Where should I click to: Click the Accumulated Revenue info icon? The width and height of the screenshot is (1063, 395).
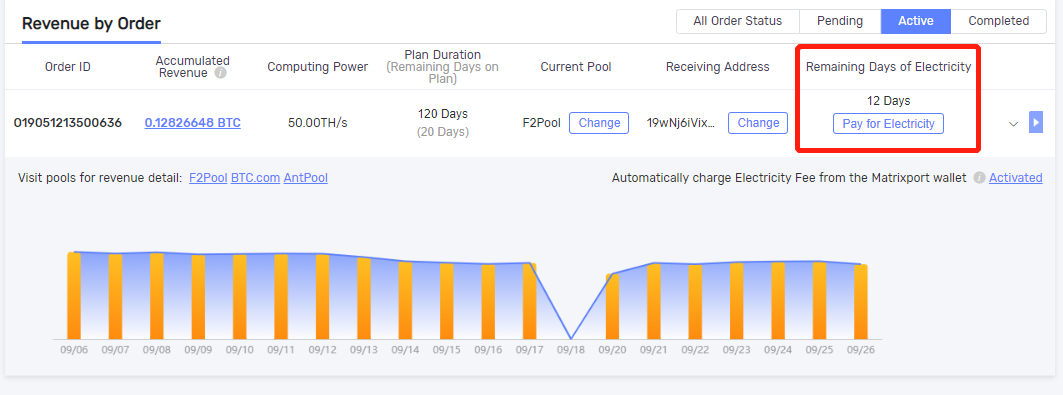click(x=220, y=72)
